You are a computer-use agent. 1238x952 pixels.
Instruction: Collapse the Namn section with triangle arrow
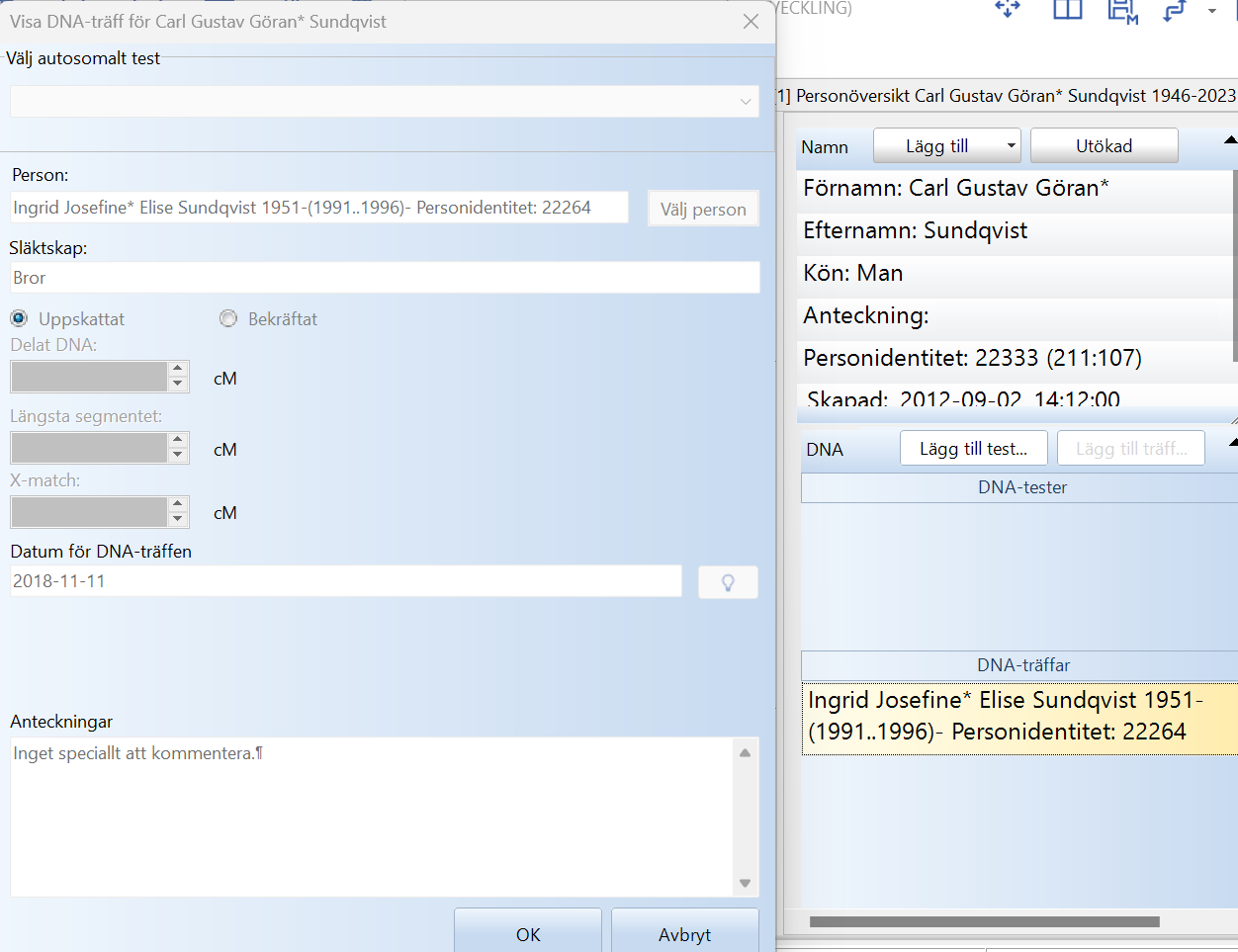click(x=1230, y=140)
